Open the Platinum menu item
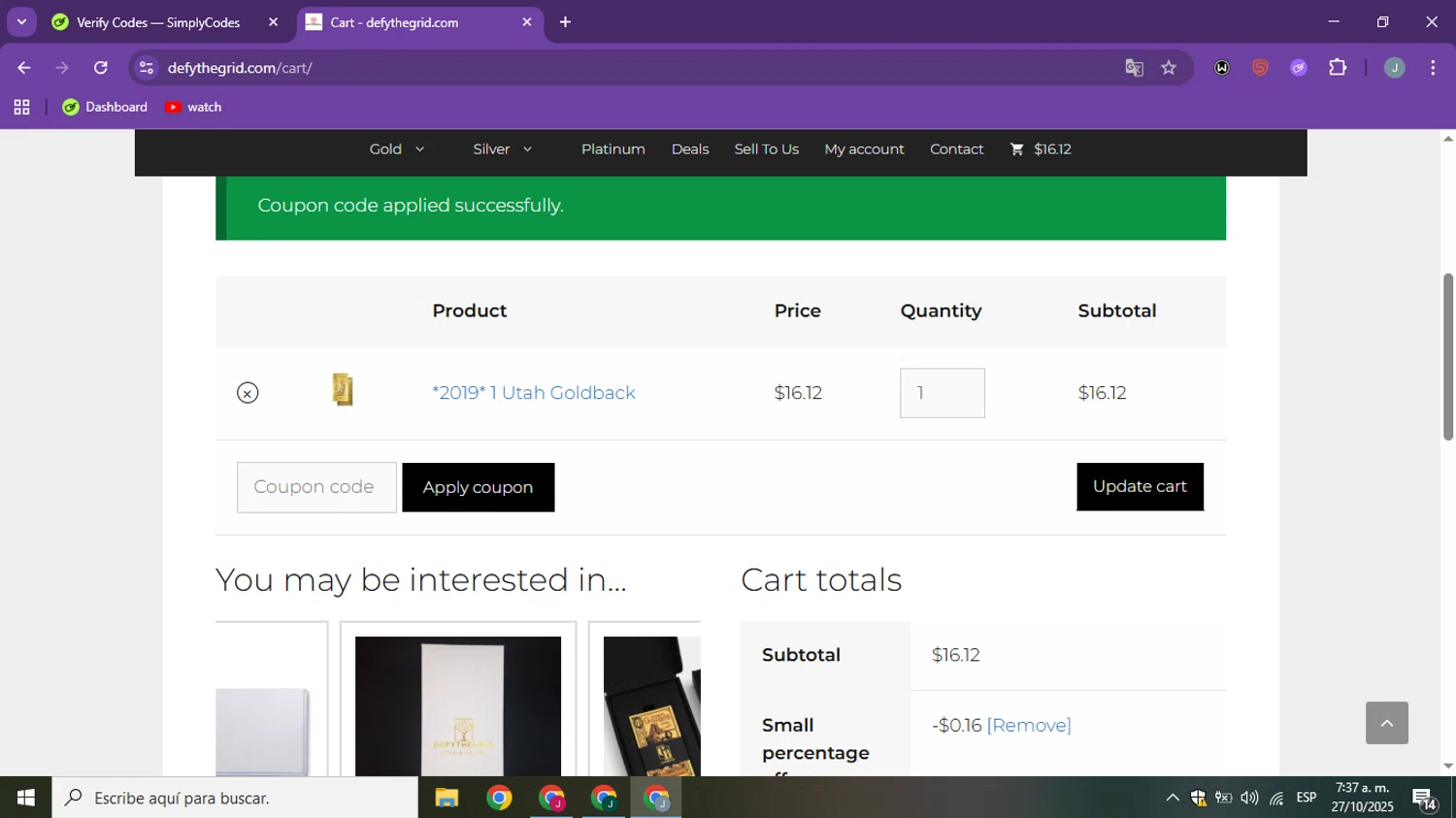Viewport: 1456px width, 818px height. coord(613,149)
